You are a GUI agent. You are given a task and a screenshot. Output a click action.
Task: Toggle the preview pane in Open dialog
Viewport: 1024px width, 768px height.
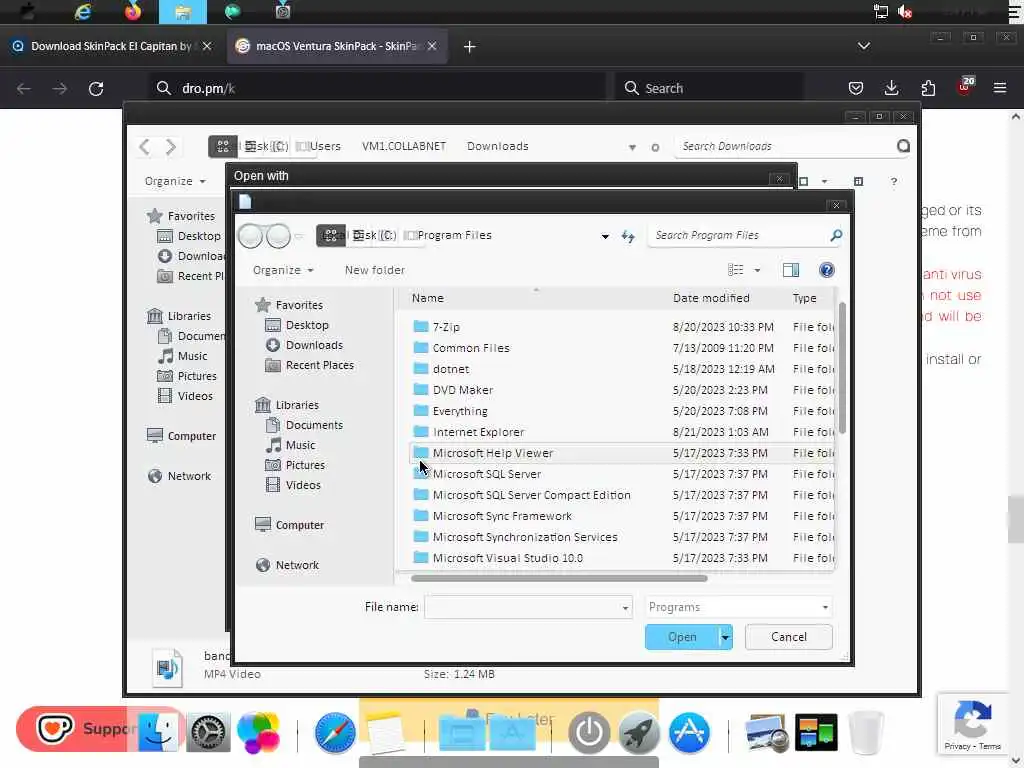(x=791, y=270)
